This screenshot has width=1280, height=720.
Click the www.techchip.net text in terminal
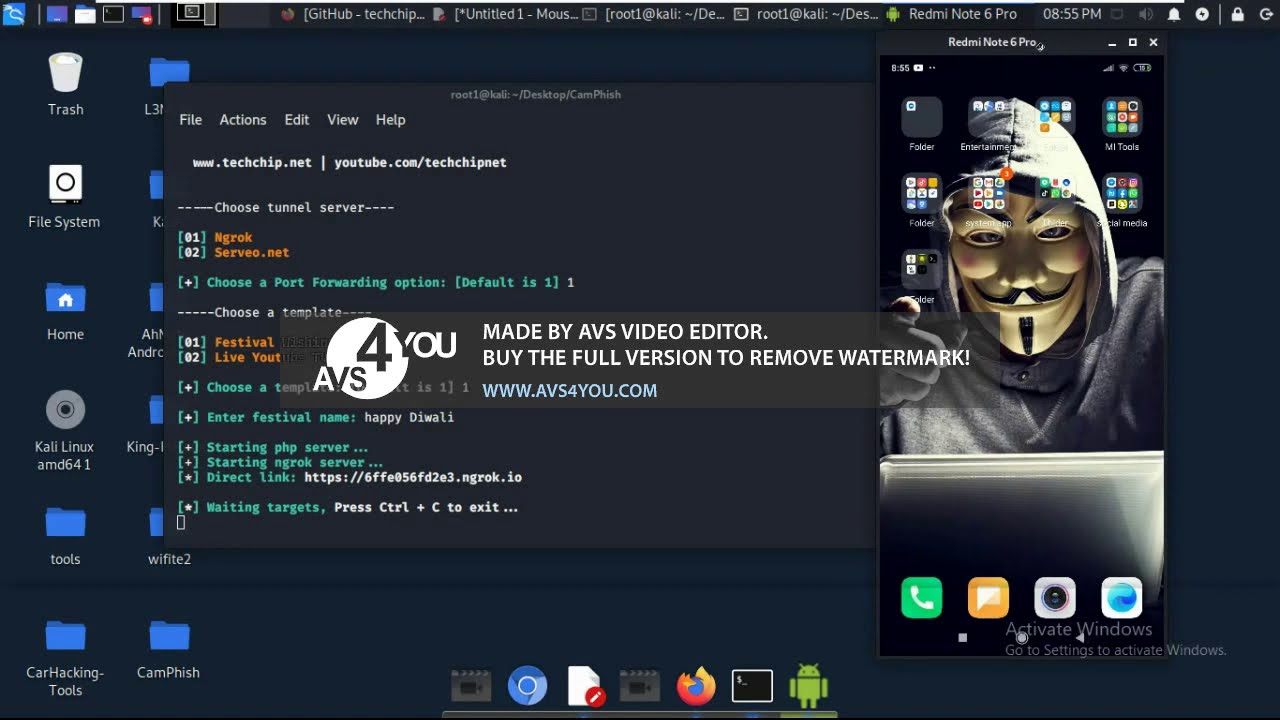pyautogui.click(x=252, y=162)
